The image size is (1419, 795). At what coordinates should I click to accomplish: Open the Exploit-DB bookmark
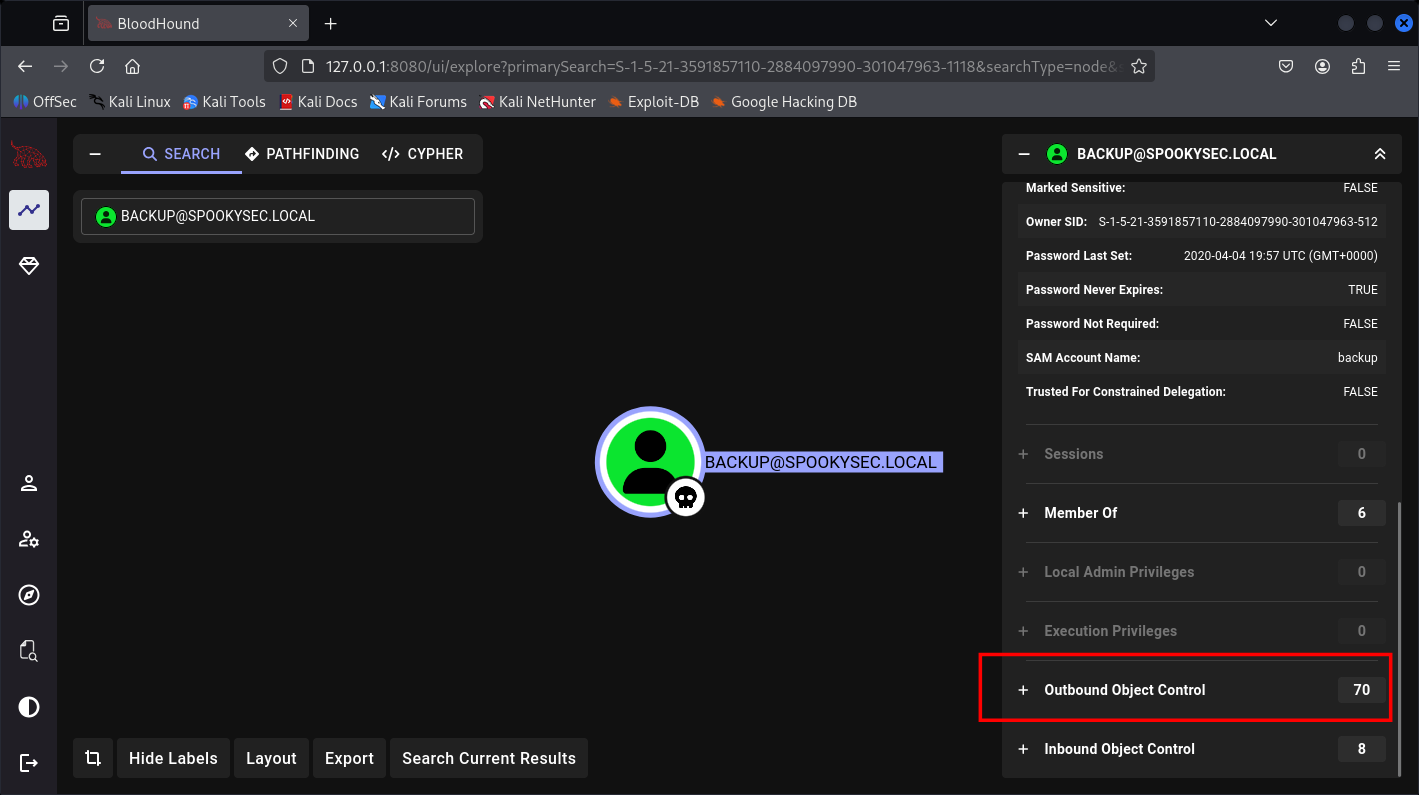point(653,101)
